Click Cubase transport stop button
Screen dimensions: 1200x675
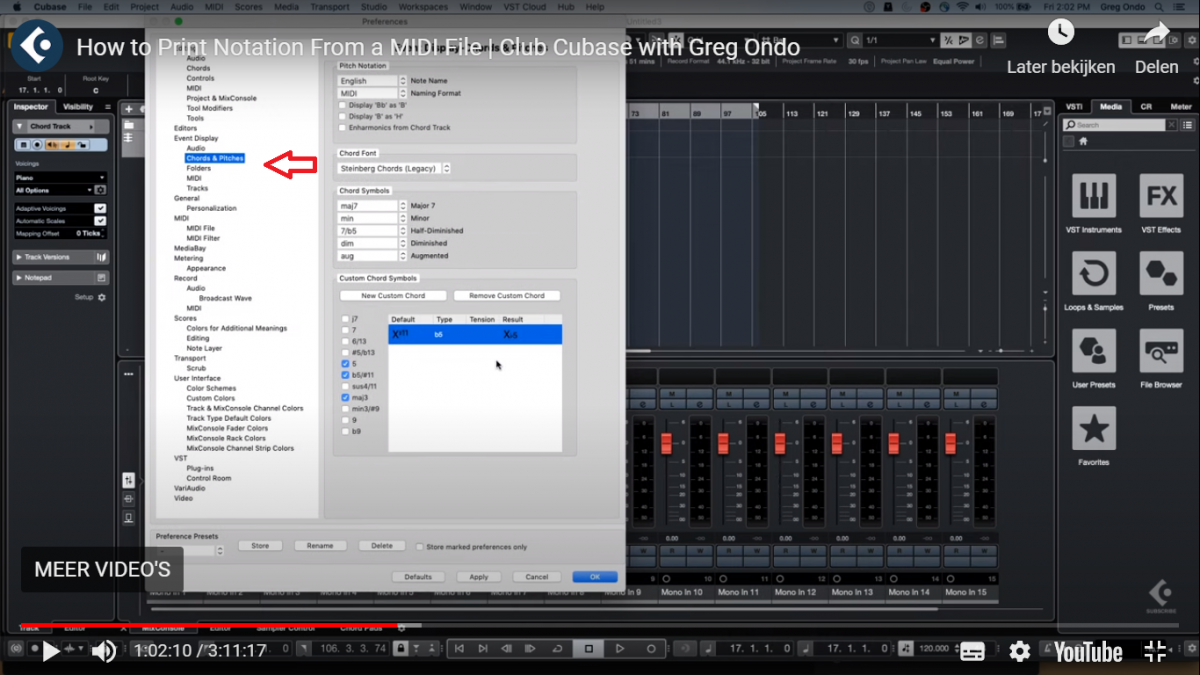pos(590,649)
